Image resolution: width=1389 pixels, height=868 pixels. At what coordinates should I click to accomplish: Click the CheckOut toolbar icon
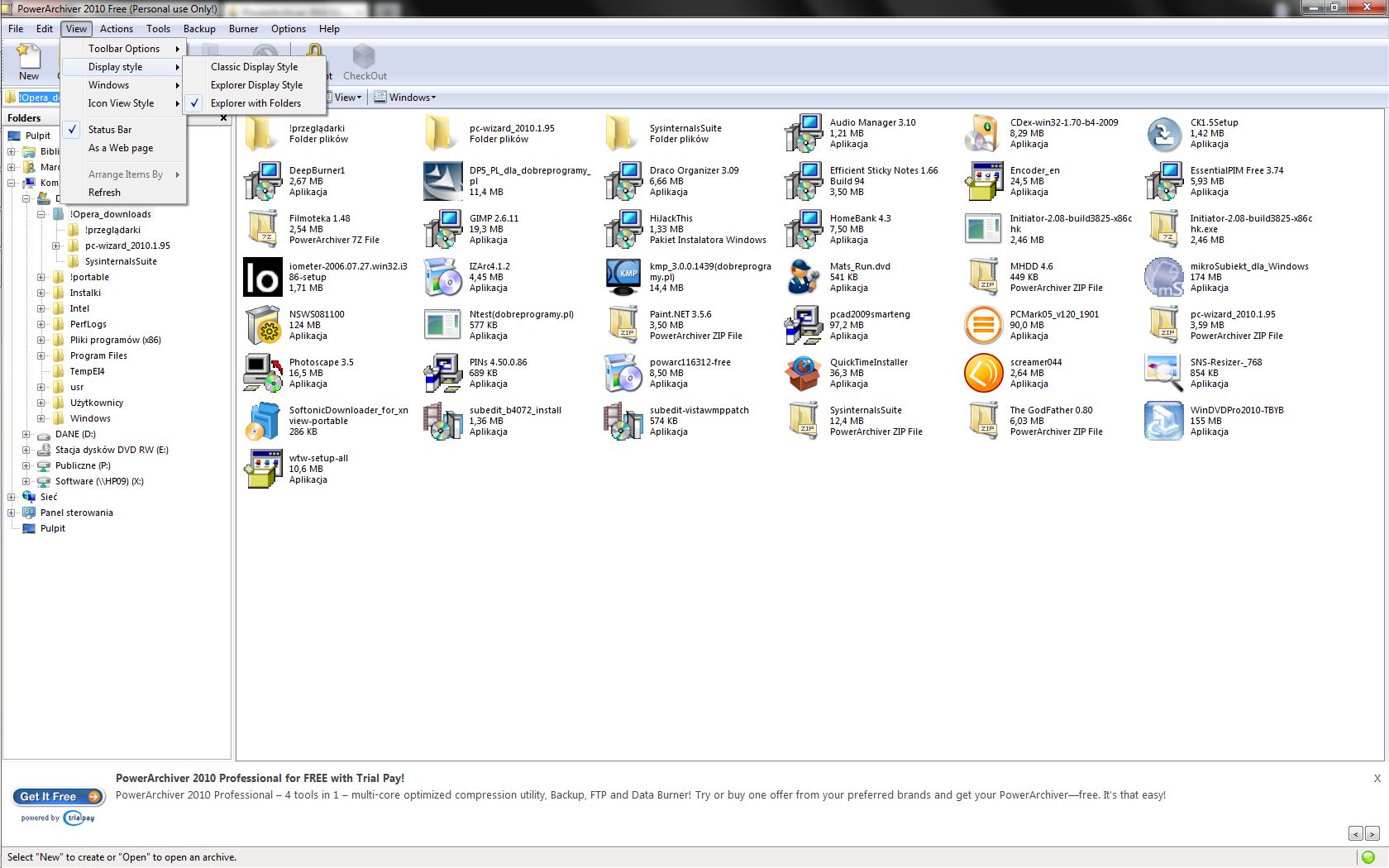coord(365,62)
